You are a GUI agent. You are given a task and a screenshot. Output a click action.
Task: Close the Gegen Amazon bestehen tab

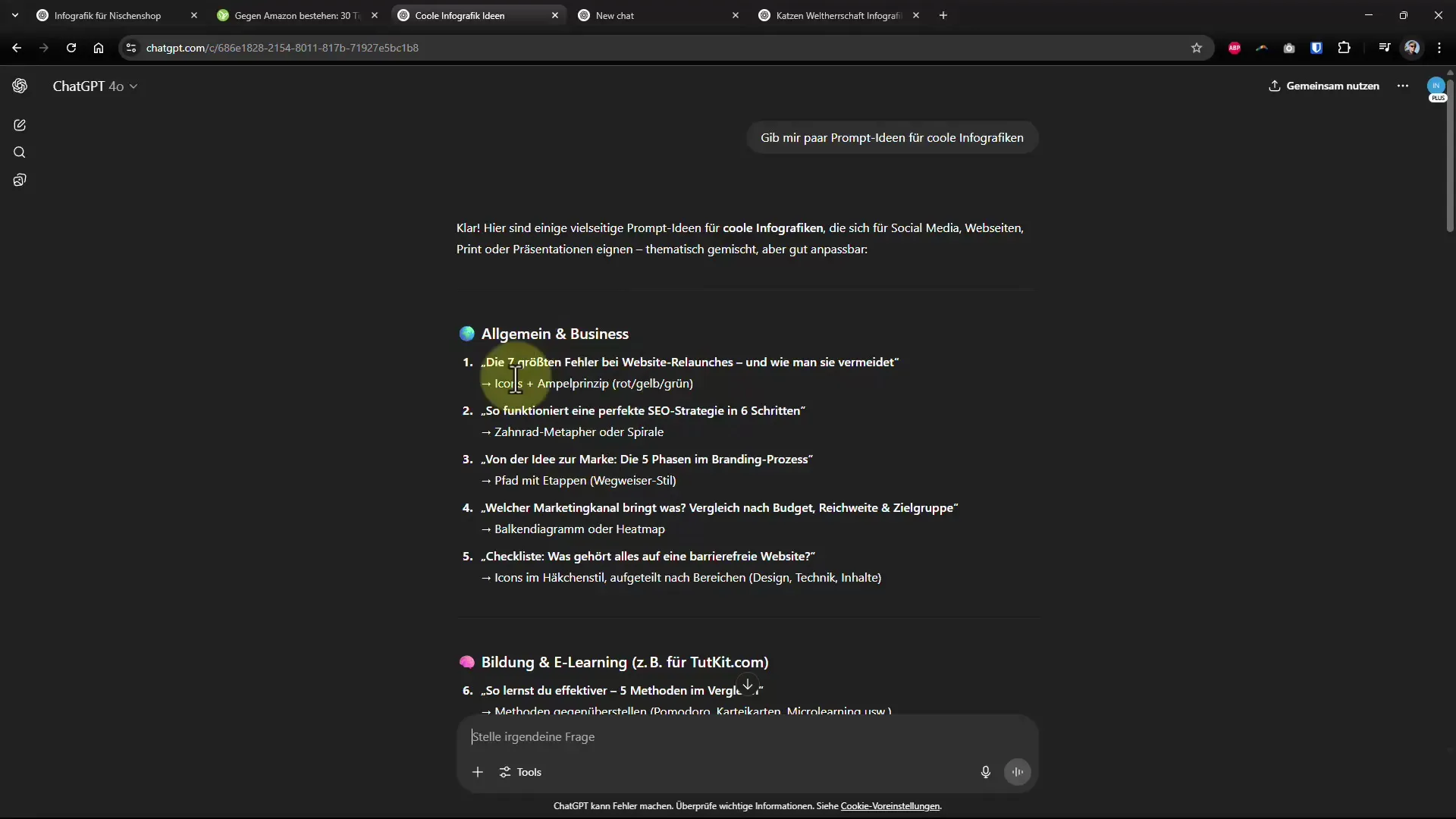pyautogui.click(x=375, y=15)
